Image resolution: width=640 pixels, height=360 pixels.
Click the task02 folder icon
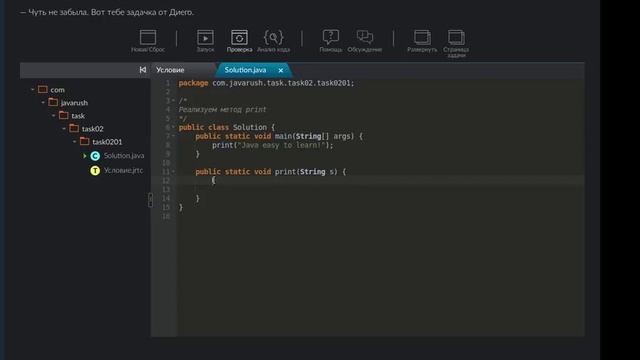tap(74, 128)
